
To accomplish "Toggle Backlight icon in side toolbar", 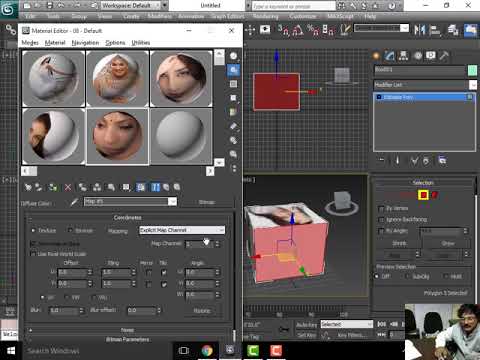I will point(234,70).
